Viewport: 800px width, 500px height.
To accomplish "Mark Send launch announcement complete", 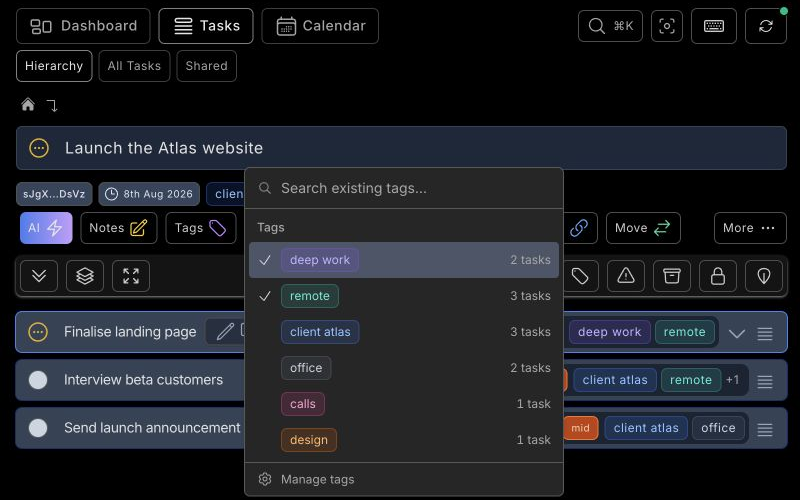I will pos(38,428).
